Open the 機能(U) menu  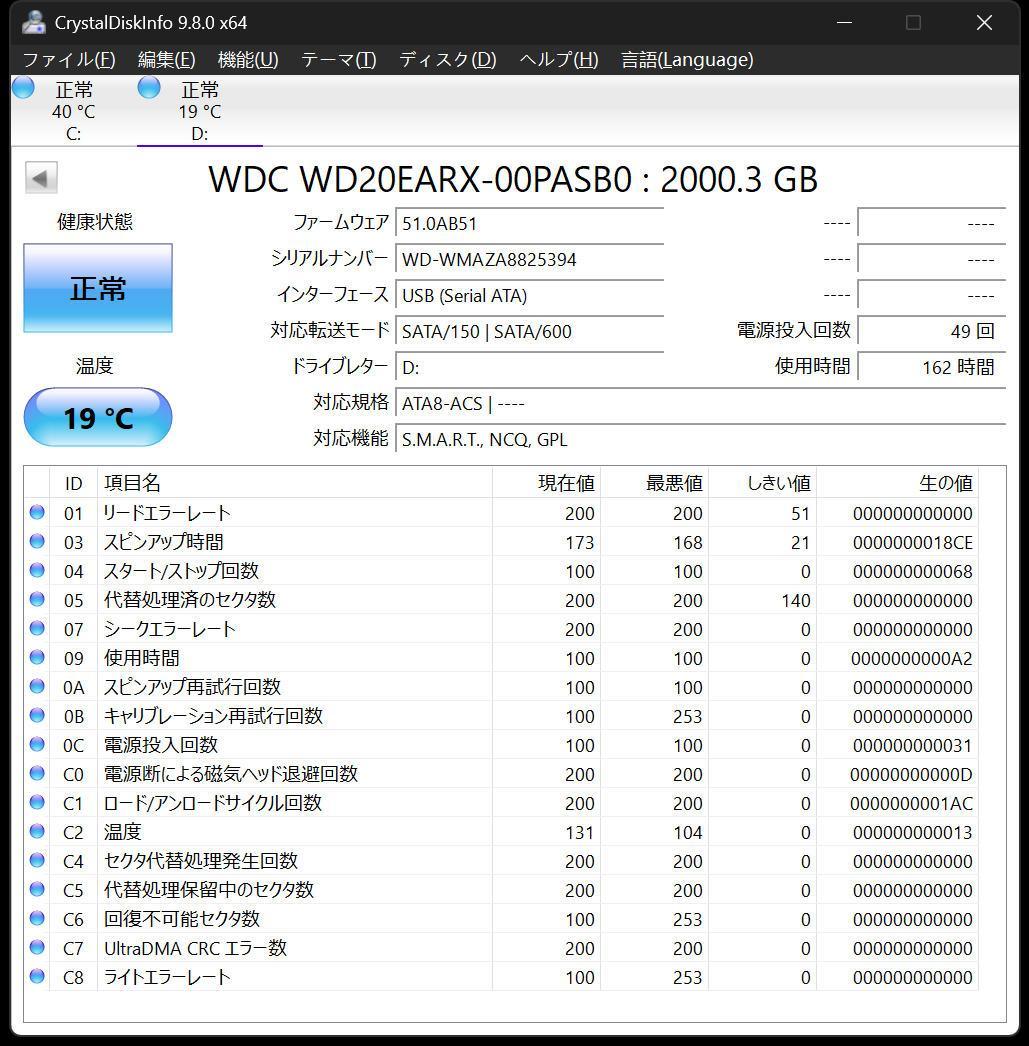pos(248,60)
